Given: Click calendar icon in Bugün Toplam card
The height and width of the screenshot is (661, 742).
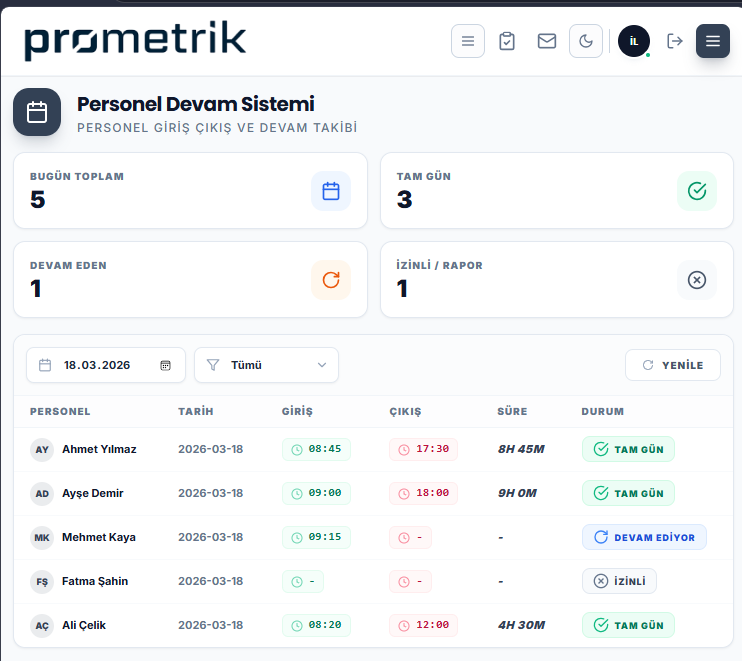Looking at the screenshot, I should pyautogui.click(x=331, y=191).
